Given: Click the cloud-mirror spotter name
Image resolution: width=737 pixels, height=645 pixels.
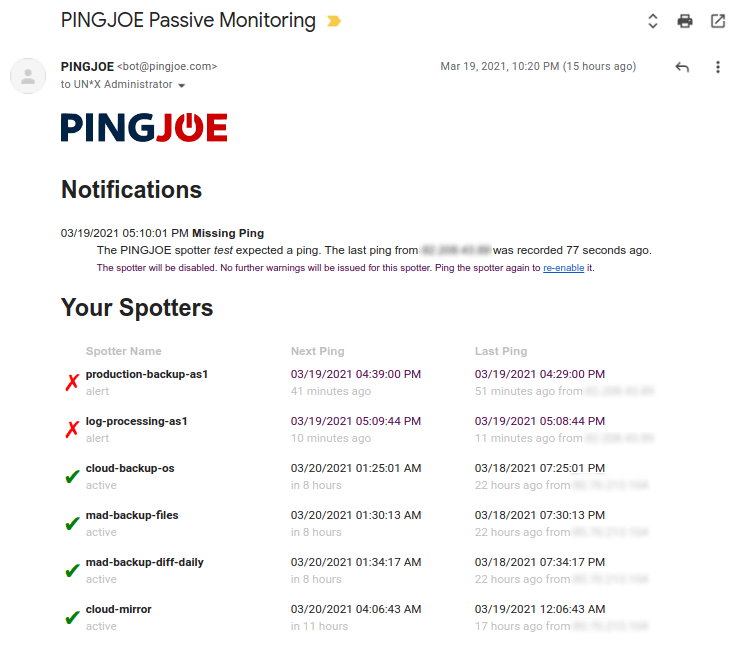Looking at the screenshot, I should (119, 609).
